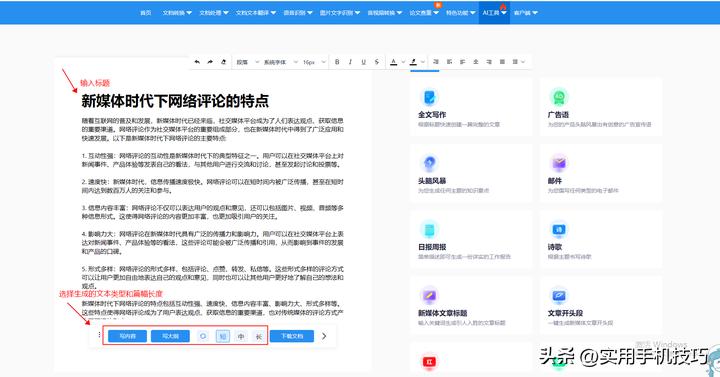Screen dimensions: 720x377
Task: Click the 下载文档 download button
Action: [292, 336]
